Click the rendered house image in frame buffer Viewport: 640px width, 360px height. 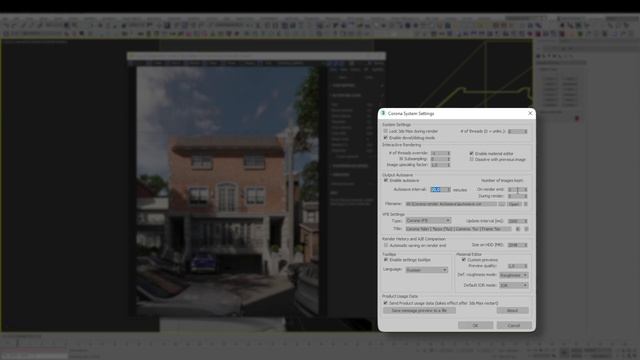point(228,191)
